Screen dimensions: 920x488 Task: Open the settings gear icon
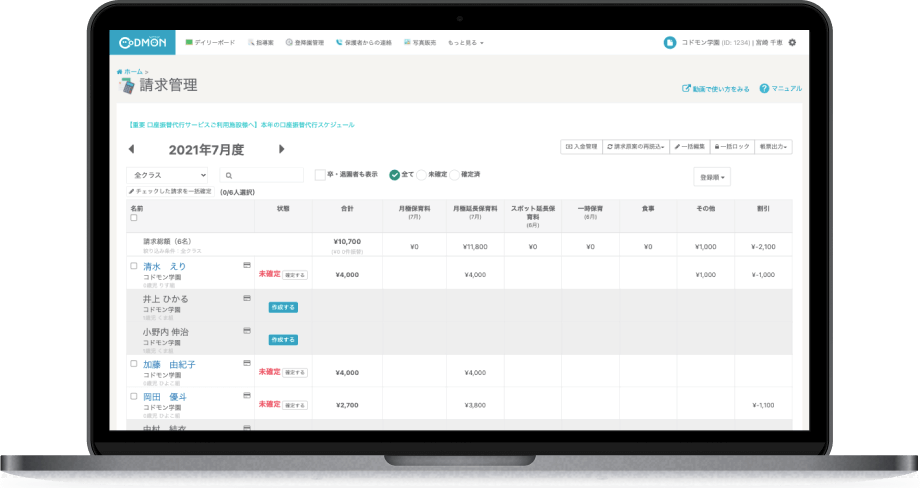tap(792, 43)
